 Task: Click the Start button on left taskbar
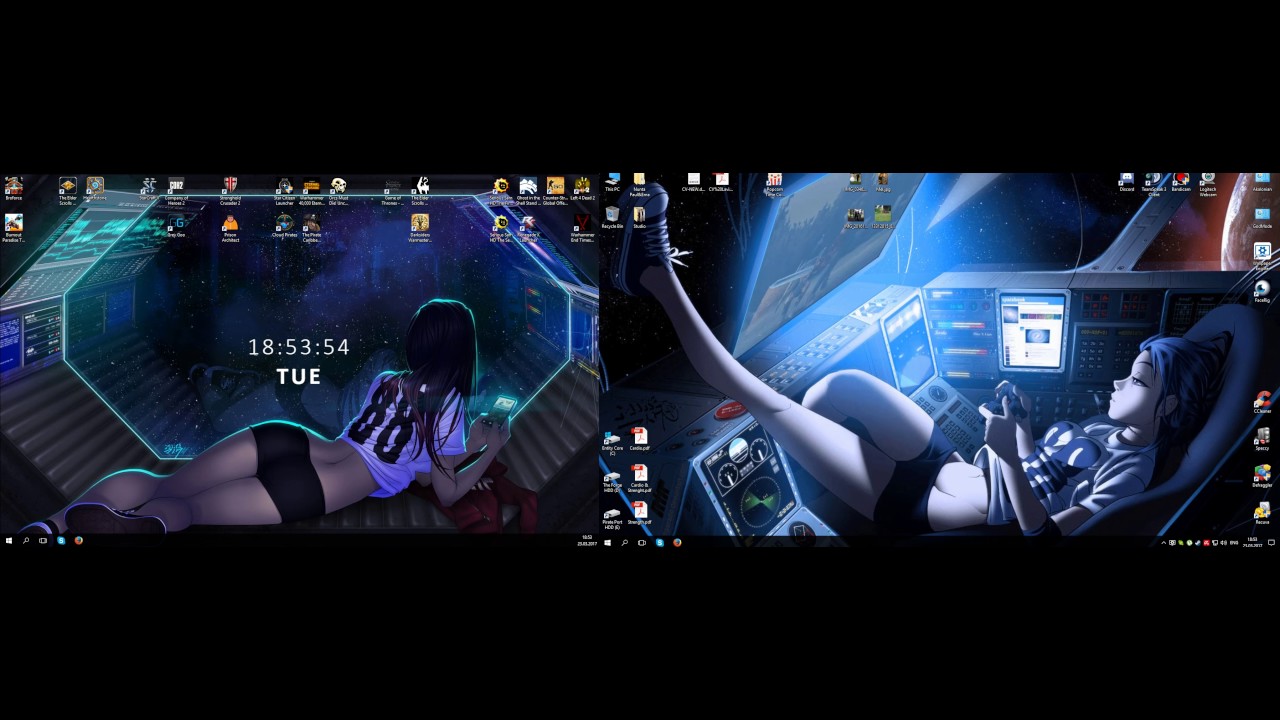9,540
